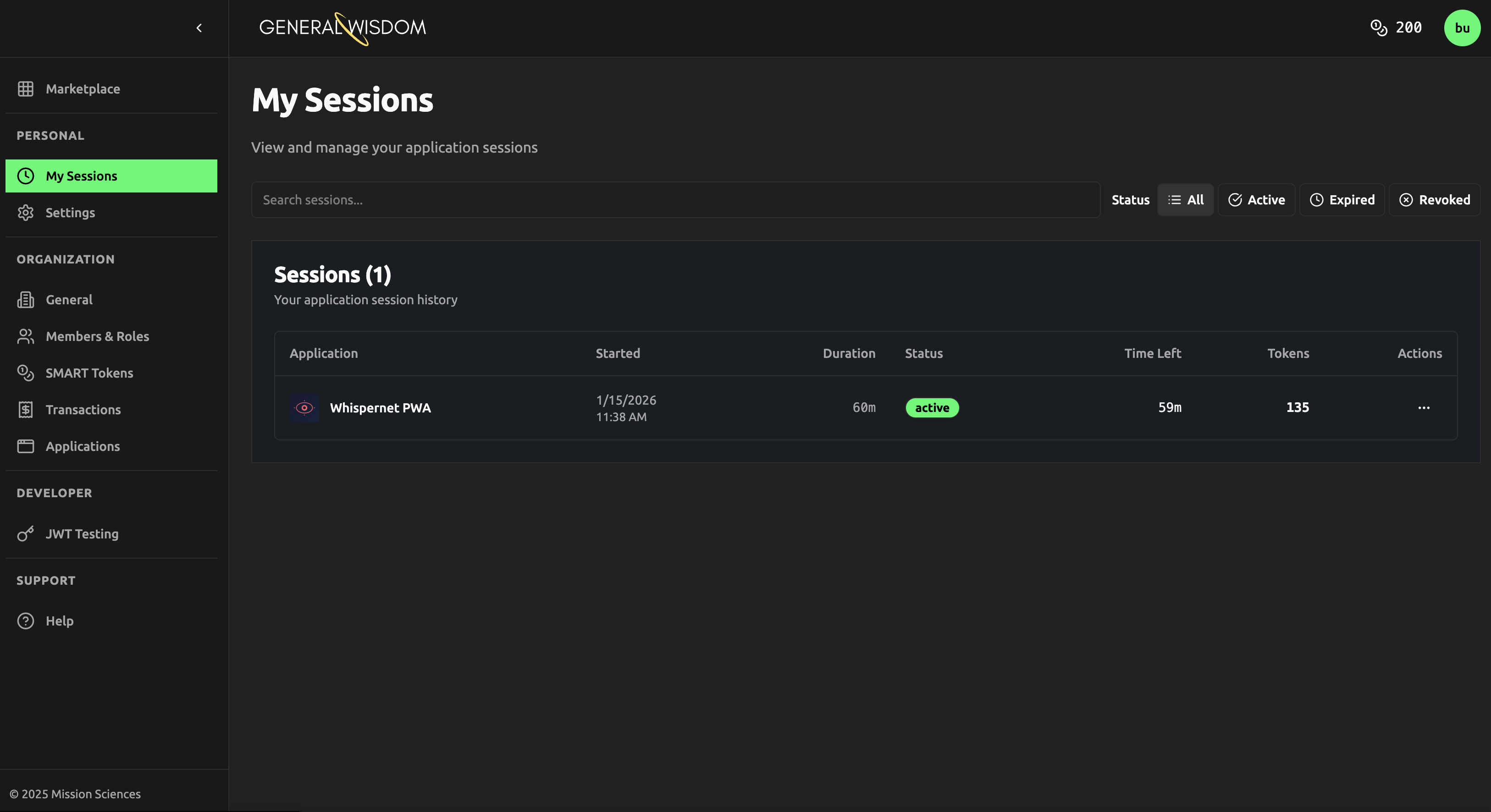This screenshot has width=1491, height=812.
Task: Click the Time Left column header
Action: click(1152, 353)
